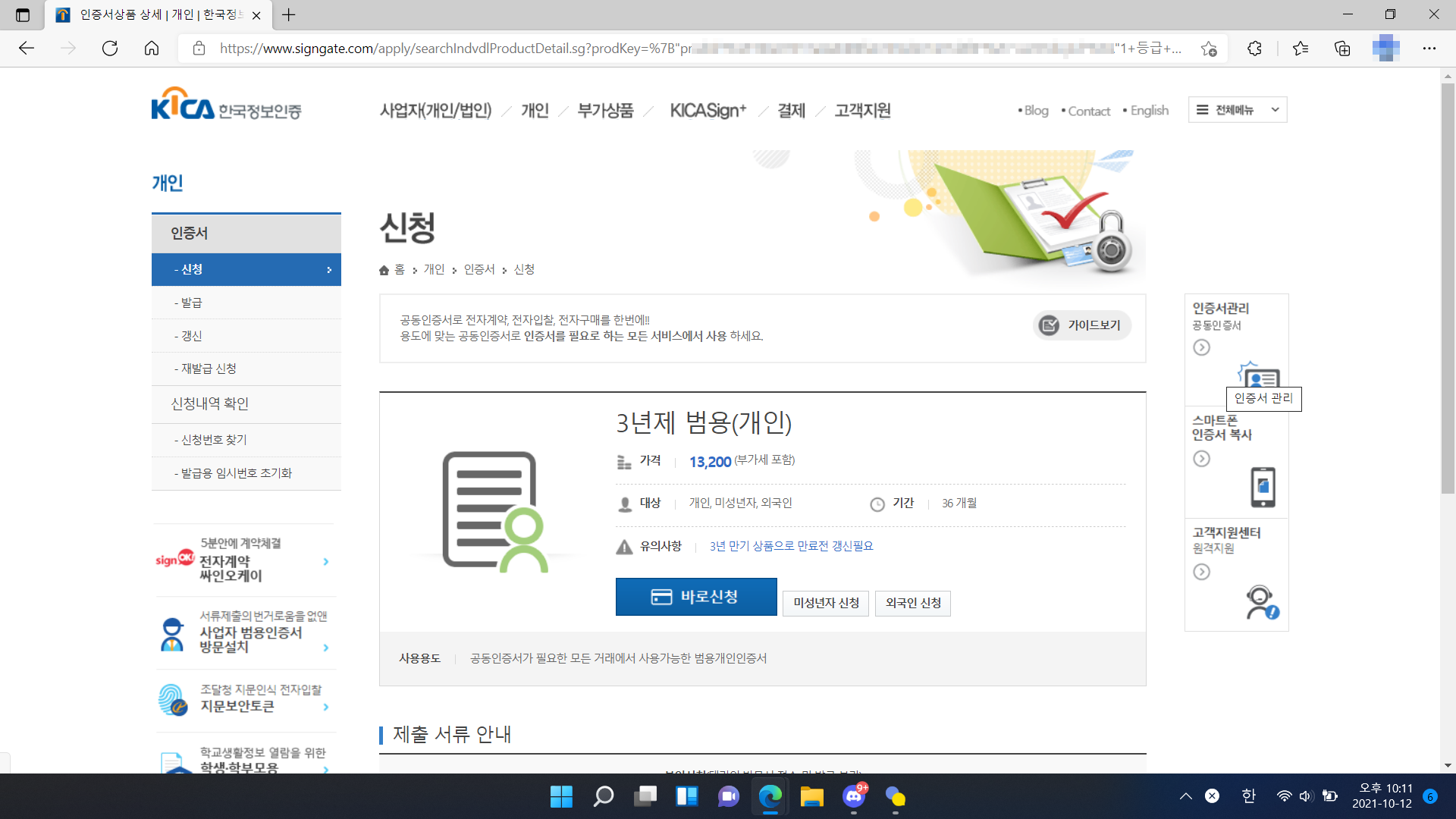Show hidden system tray icons chevron
Screen dimensions: 1456x819
1185,795
